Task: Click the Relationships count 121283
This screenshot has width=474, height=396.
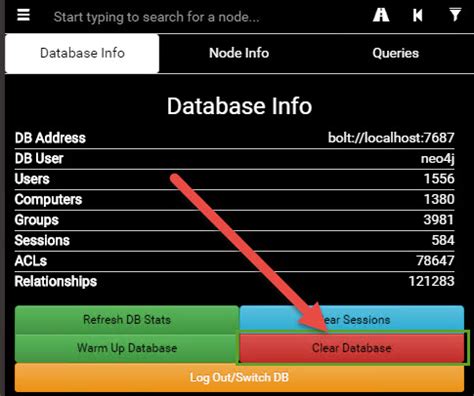Action: (432, 281)
